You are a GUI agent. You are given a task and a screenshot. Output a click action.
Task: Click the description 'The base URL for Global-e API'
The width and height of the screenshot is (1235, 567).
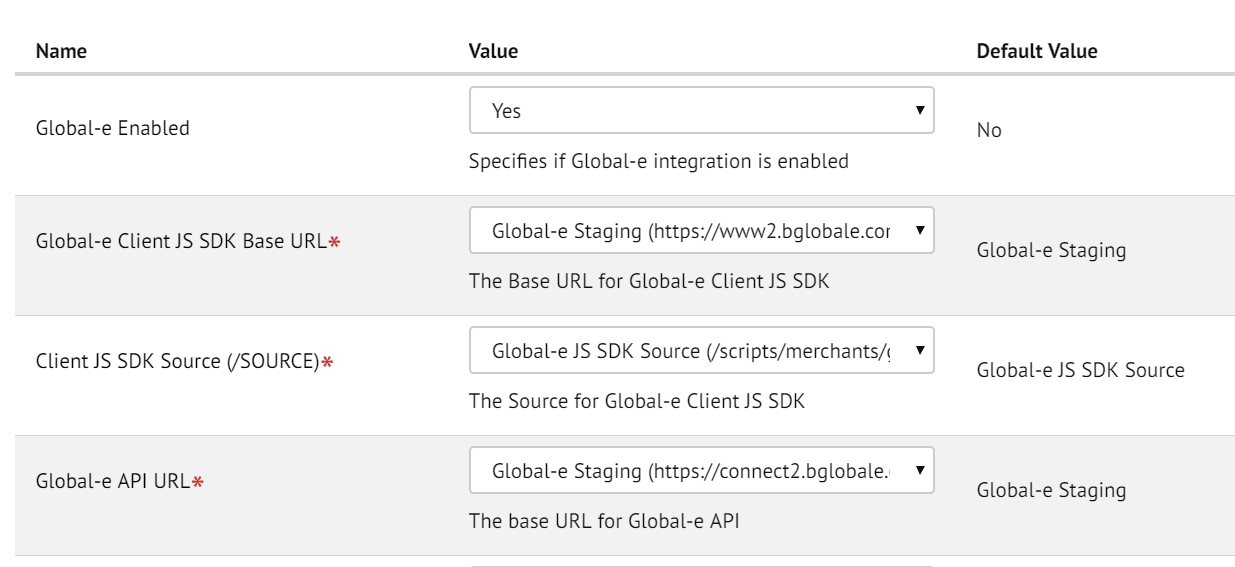point(604,521)
